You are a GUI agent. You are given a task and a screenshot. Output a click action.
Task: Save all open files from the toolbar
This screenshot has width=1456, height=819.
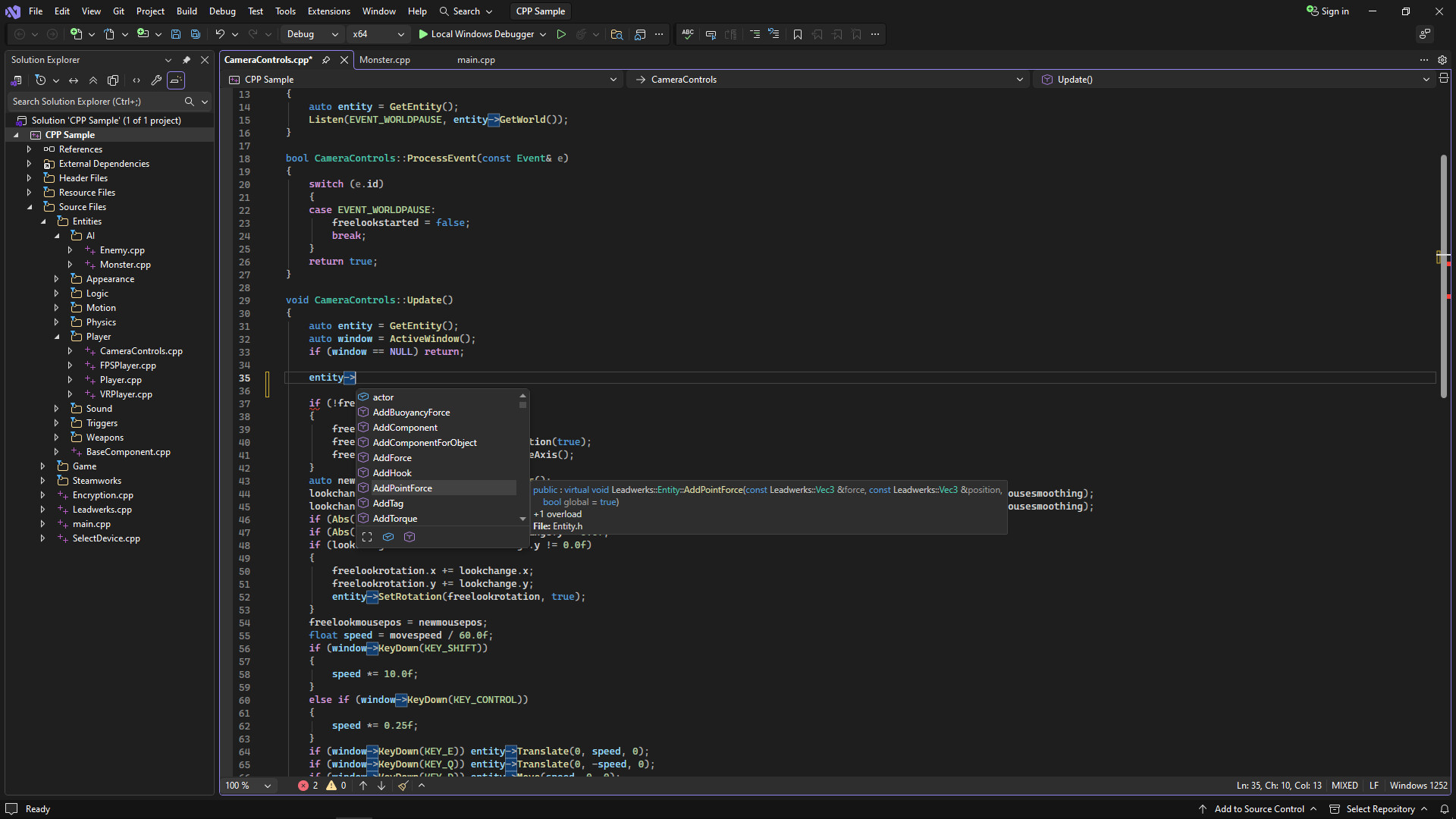click(x=195, y=34)
